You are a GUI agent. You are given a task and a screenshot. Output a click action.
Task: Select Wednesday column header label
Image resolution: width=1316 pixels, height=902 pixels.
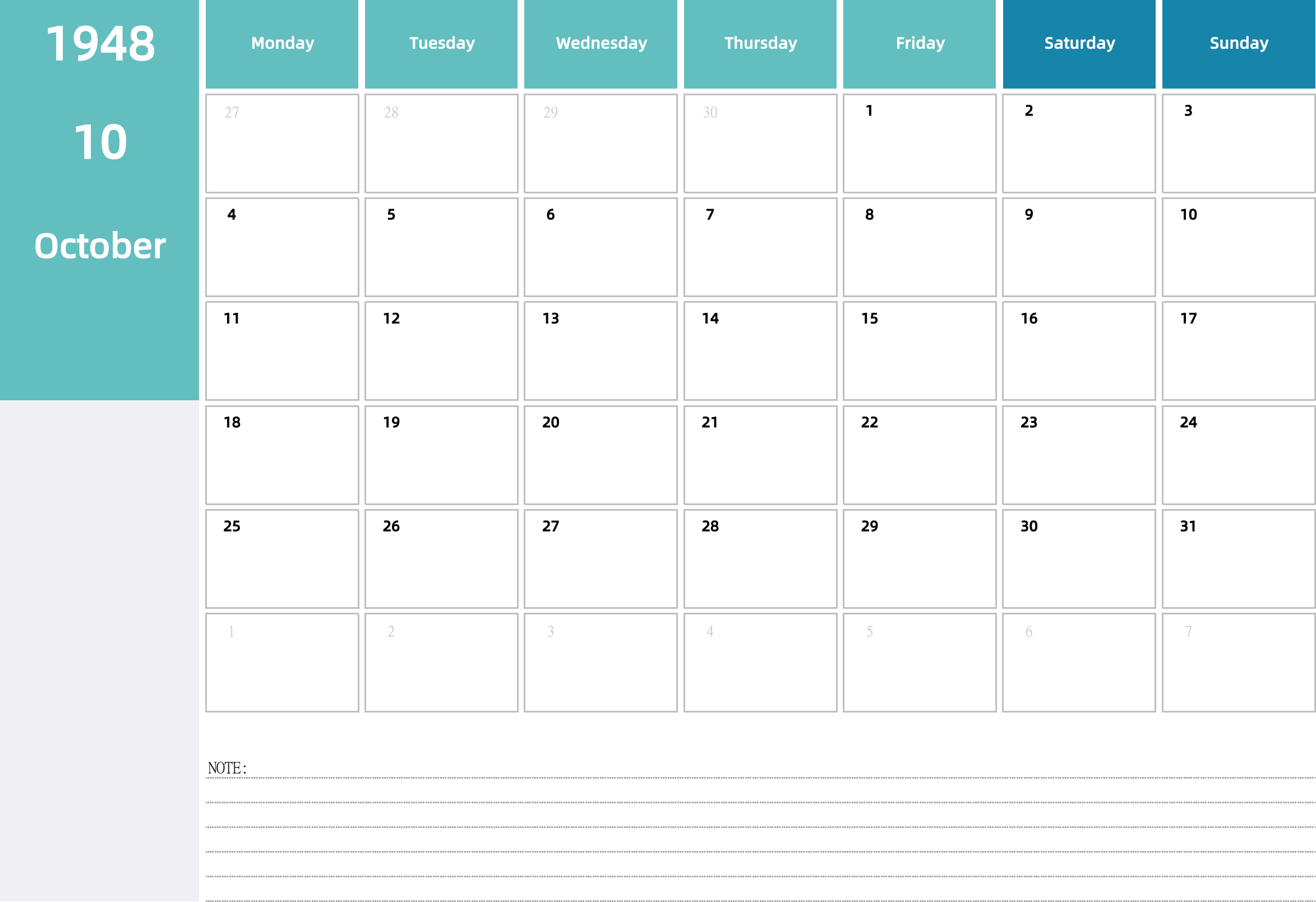click(601, 44)
